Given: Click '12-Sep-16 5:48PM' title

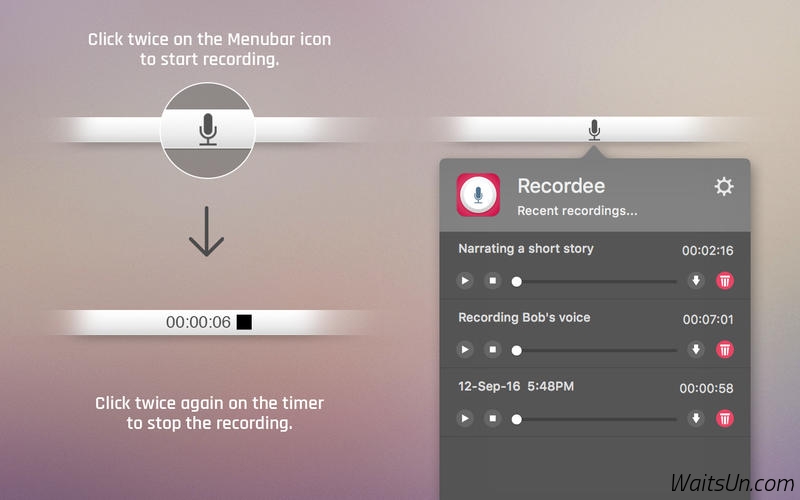Looking at the screenshot, I should (x=516, y=386).
